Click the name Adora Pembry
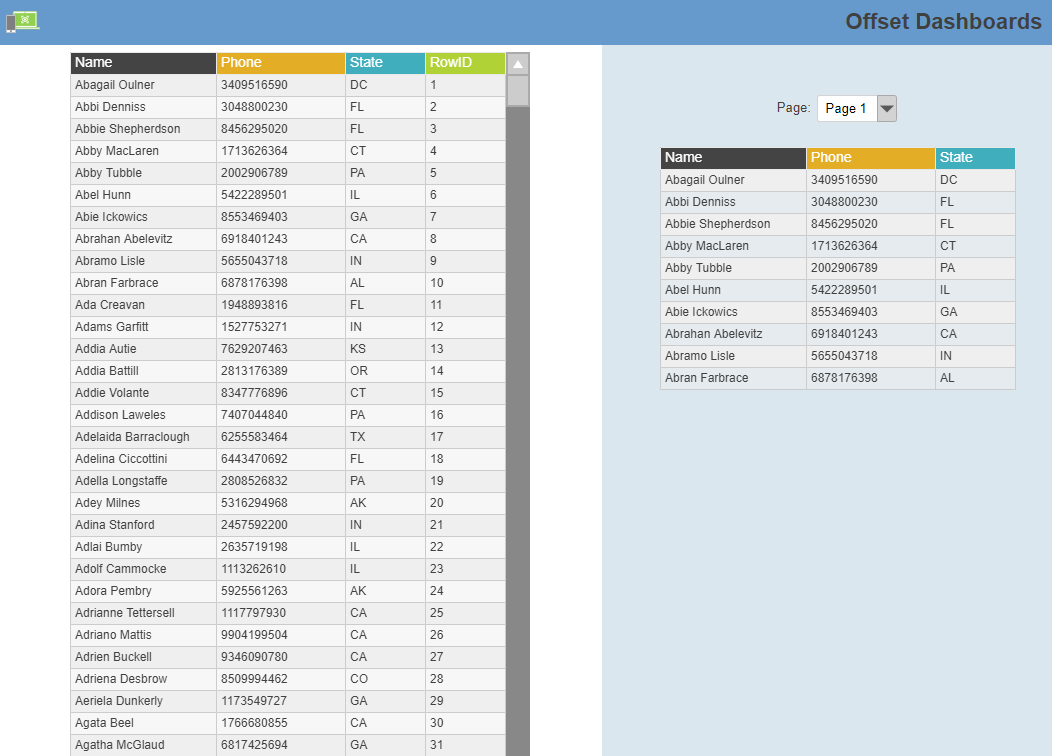1052x756 pixels. coord(113,591)
